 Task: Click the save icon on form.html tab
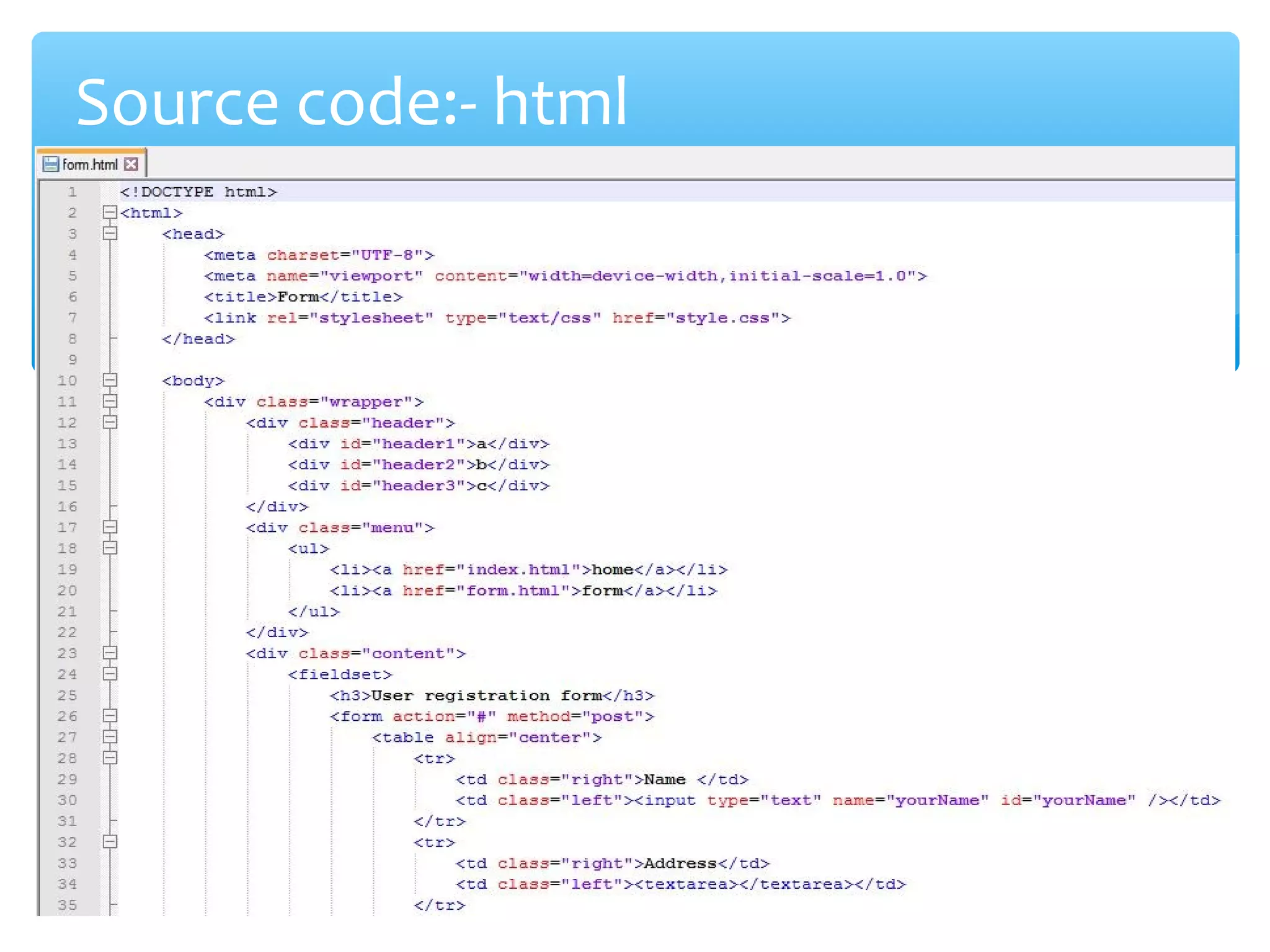pos(51,164)
